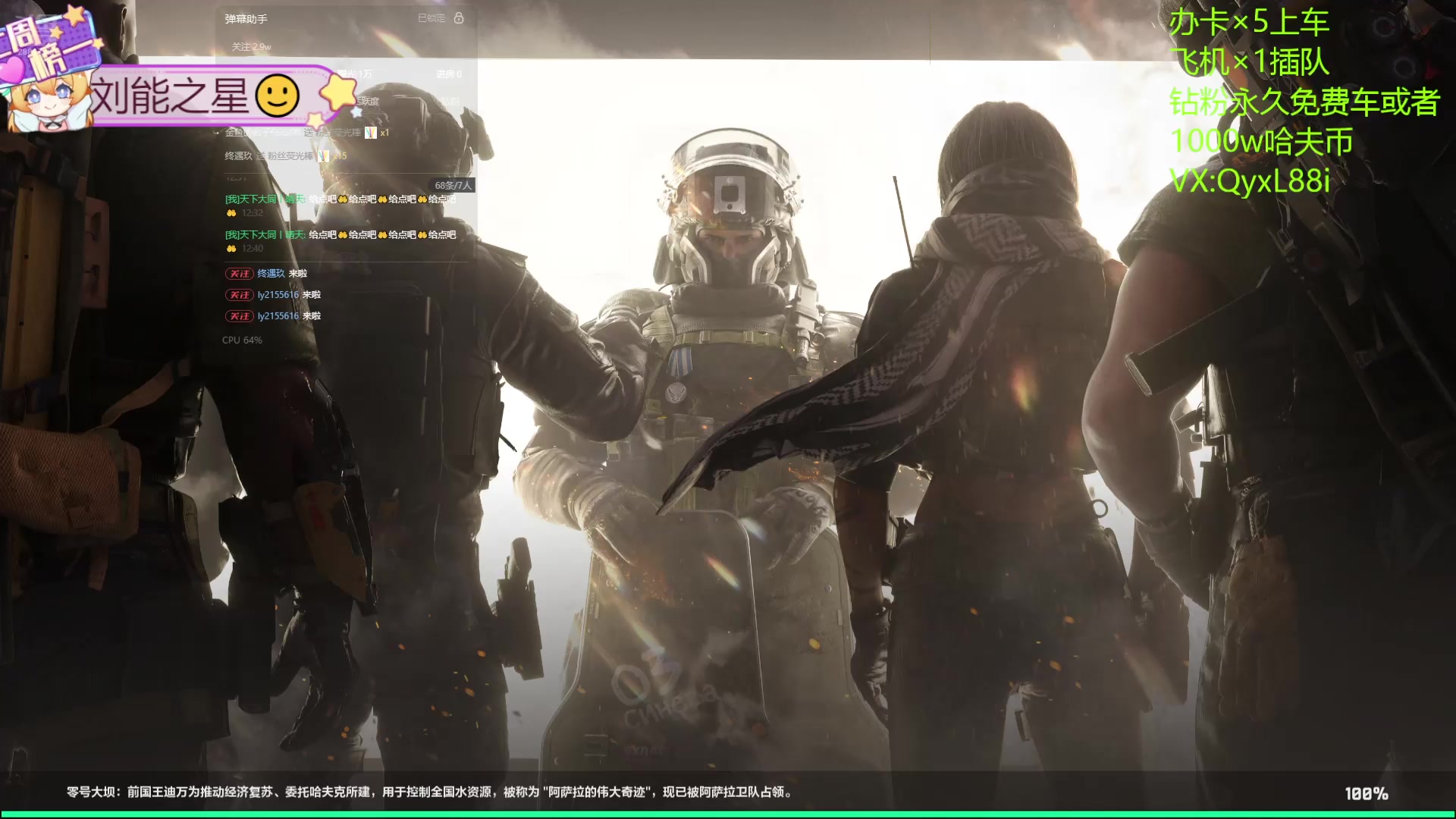Click username 终遇玖 in the join list

[x=271, y=274]
